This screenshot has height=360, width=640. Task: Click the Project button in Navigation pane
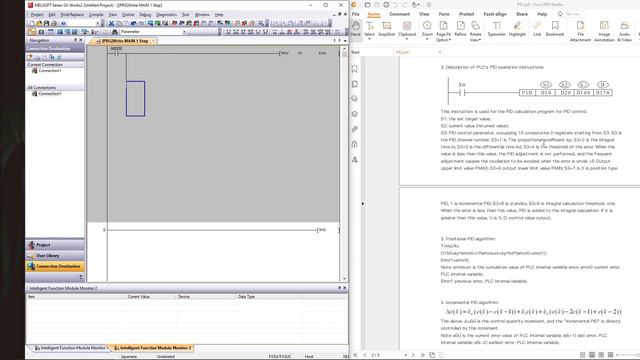[55, 245]
